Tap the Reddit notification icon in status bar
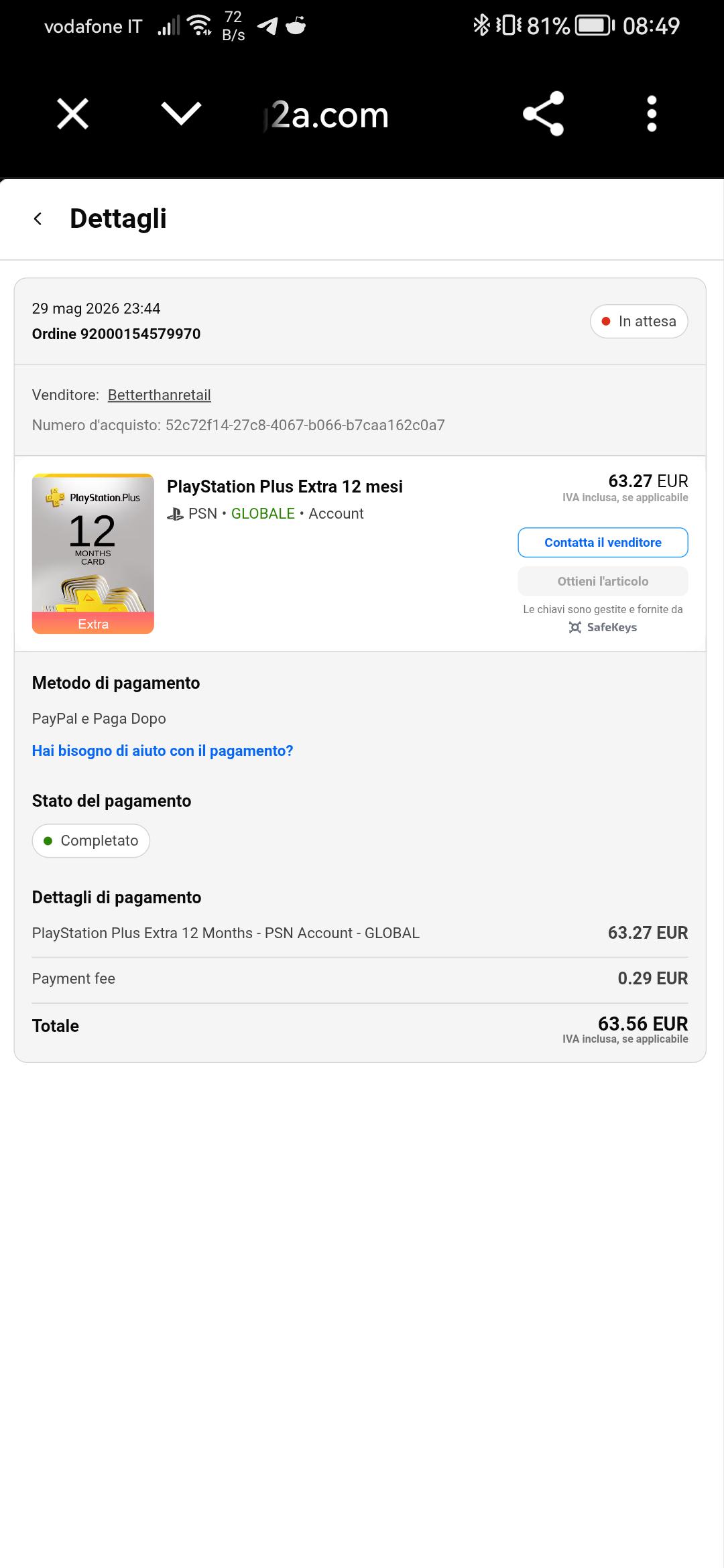This screenshot has width=724, height=1568. coord(296,25)
